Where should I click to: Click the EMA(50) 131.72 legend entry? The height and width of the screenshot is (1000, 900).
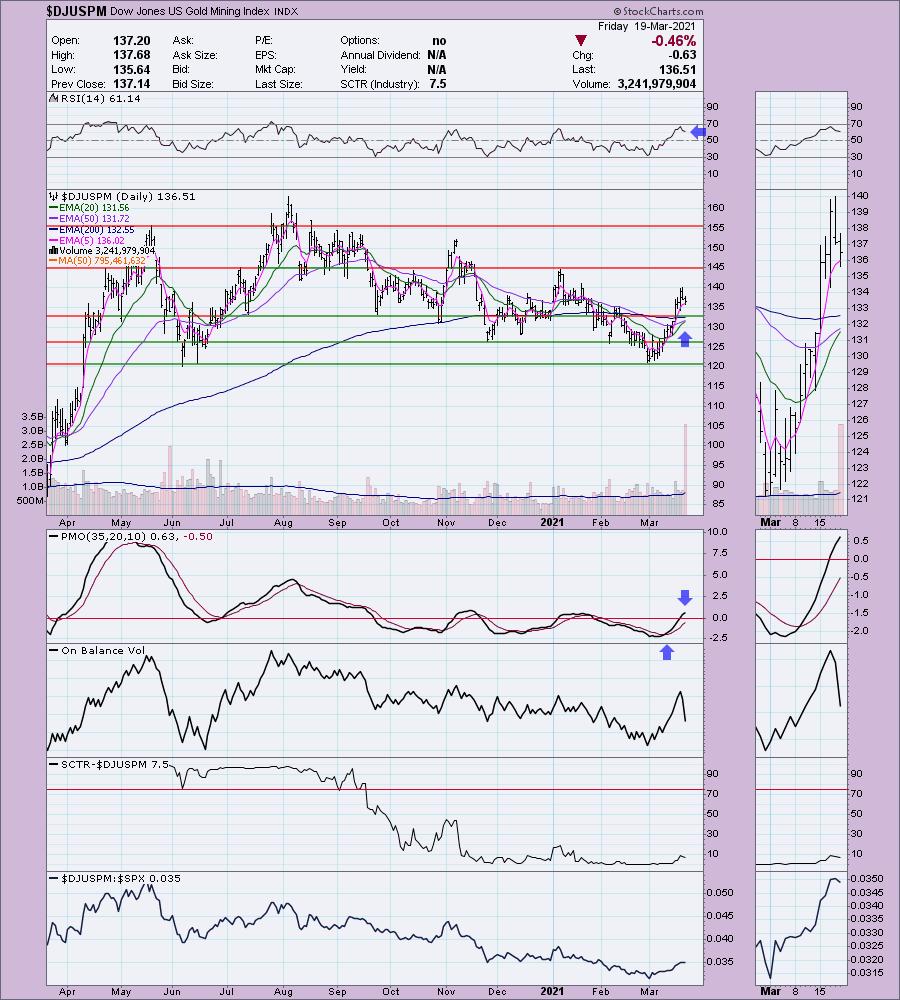click(94, 218)
